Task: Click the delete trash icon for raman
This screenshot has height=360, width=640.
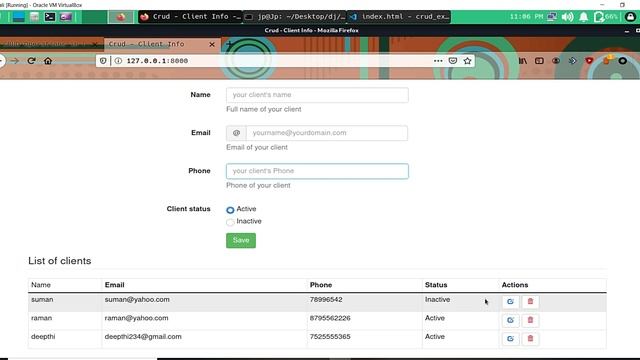Action: point(530,320)
